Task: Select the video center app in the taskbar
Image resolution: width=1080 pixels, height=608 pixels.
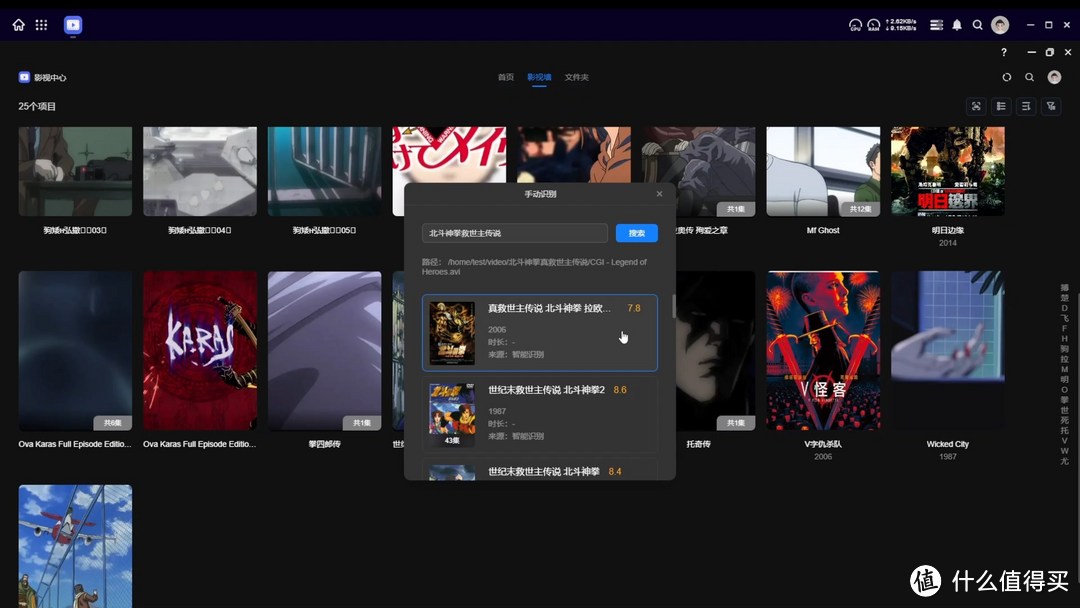Action: point(73,25)
